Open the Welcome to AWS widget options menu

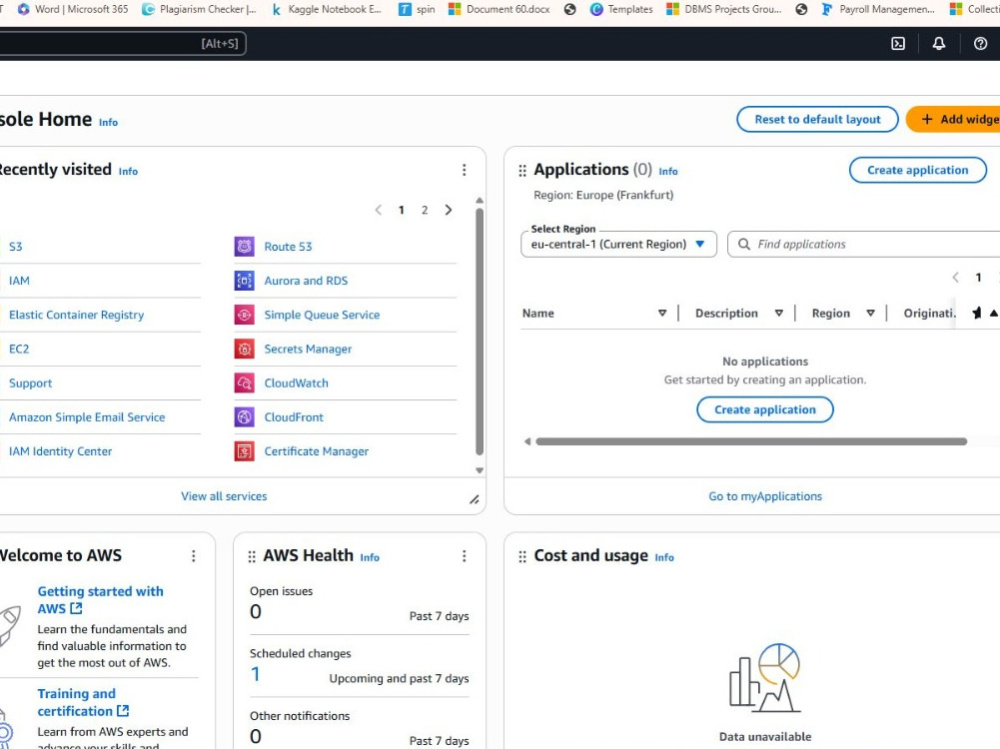point(194,556)
